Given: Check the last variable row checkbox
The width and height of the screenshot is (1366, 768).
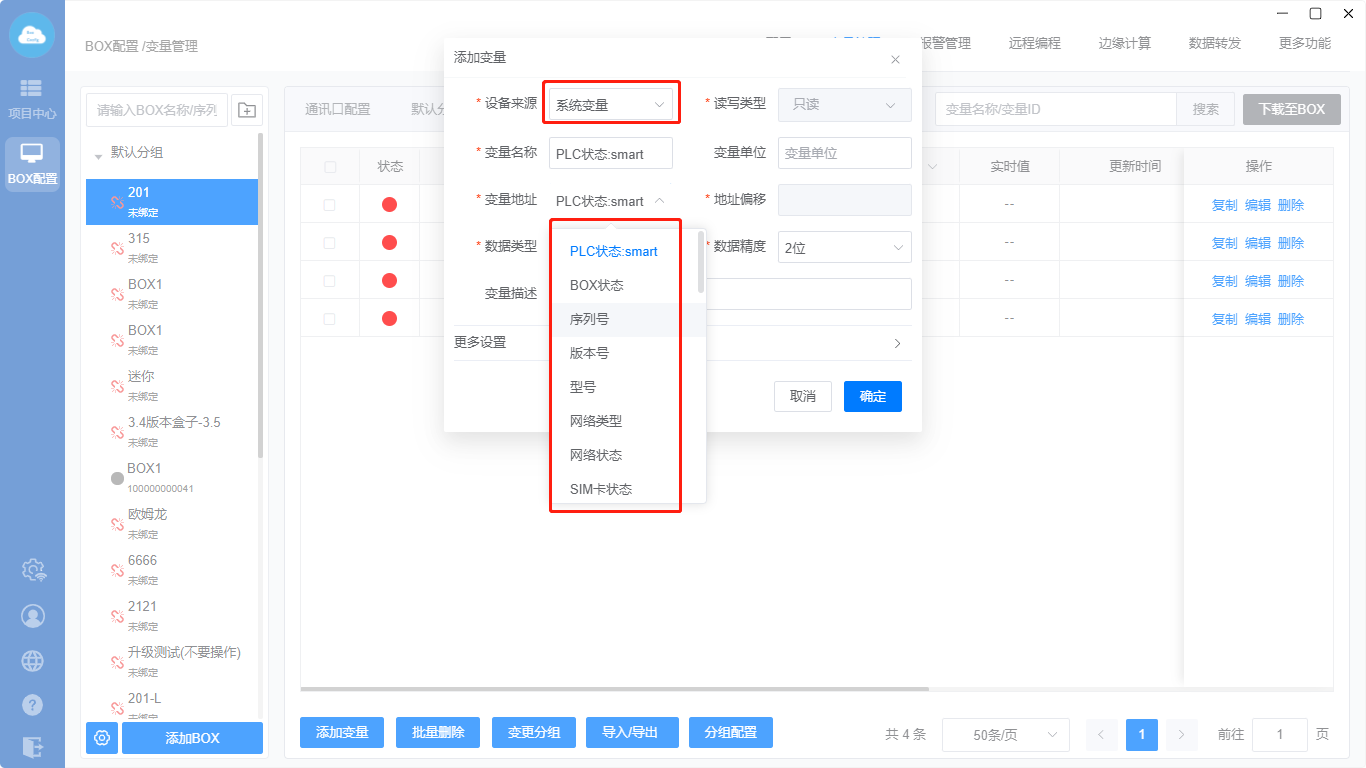Looking at the screenshot, I should [330, 319].
